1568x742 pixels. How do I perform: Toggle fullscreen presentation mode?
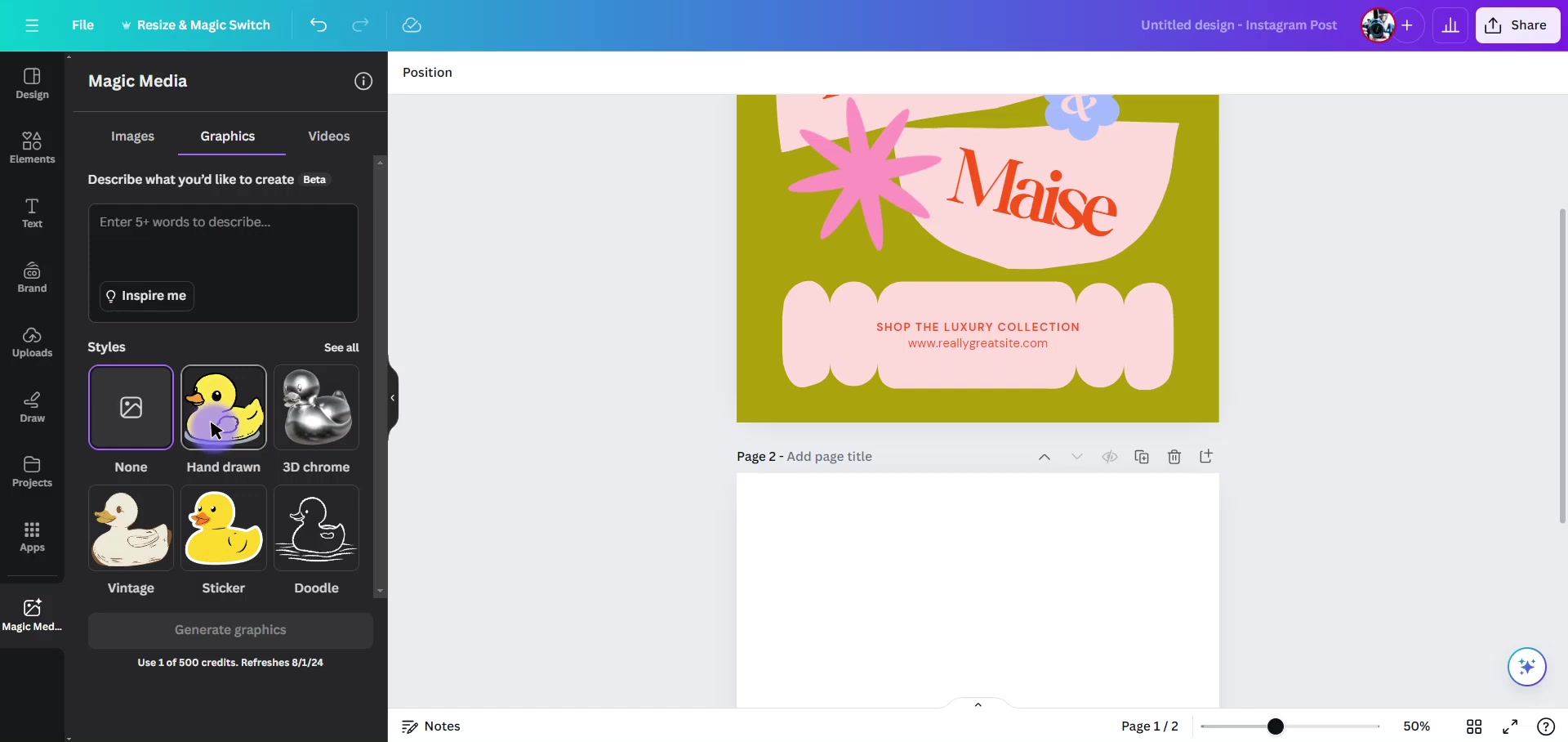click(1510, 726)
